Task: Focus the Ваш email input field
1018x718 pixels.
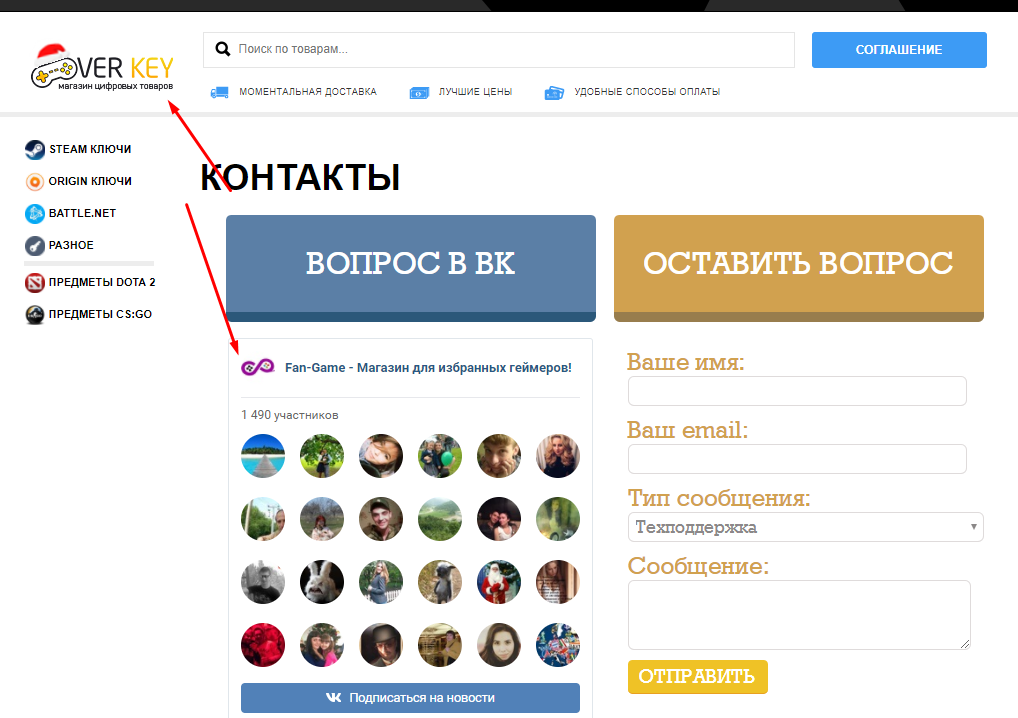Action: 797,459
